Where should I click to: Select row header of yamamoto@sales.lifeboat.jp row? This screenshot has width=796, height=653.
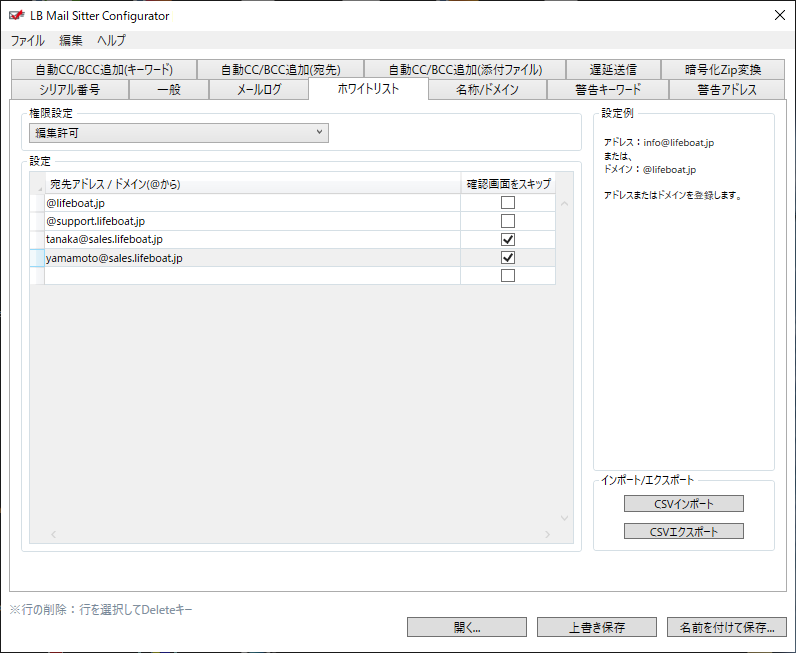[x=37, y=257]
